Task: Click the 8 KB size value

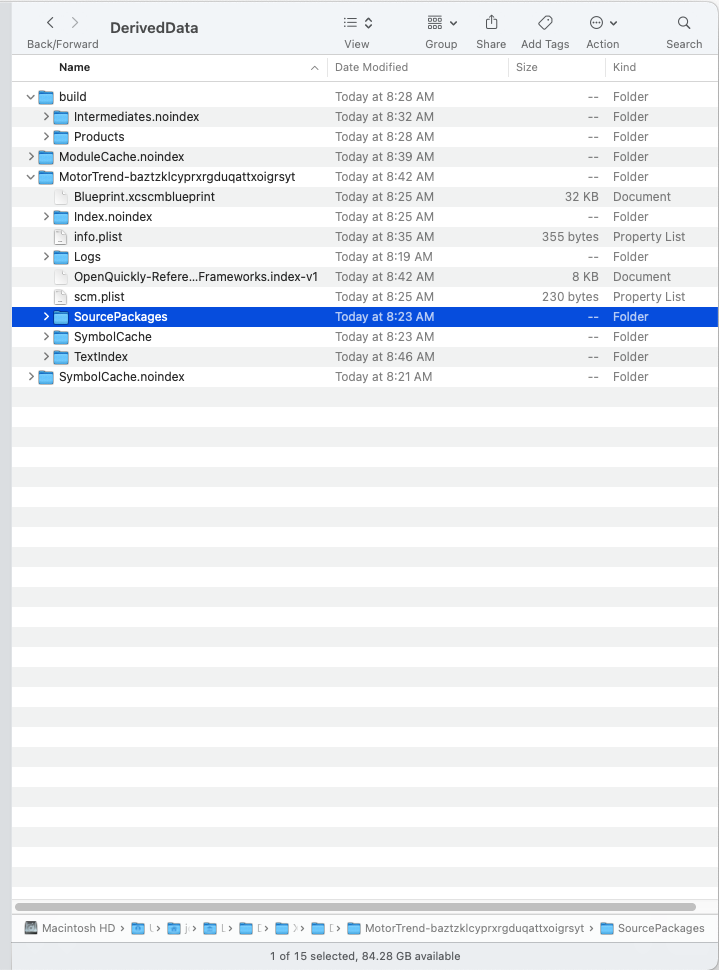Action: [585, 277]
